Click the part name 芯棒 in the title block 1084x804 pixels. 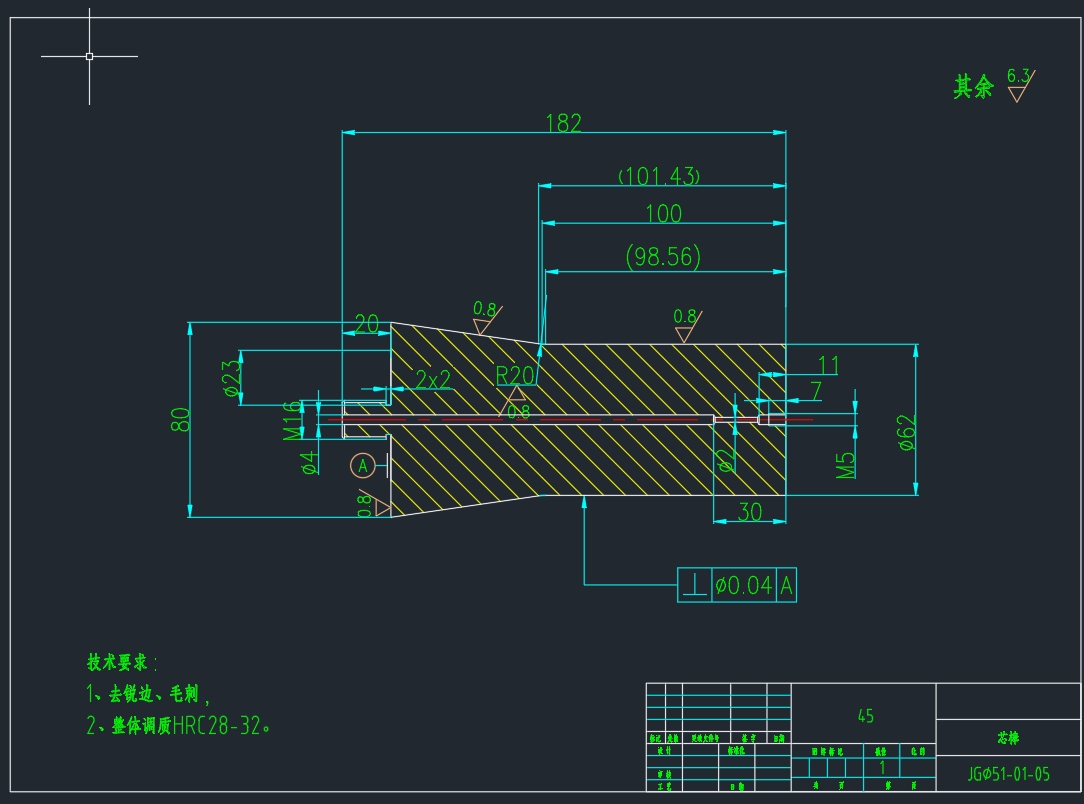(x=1008, y=738)
